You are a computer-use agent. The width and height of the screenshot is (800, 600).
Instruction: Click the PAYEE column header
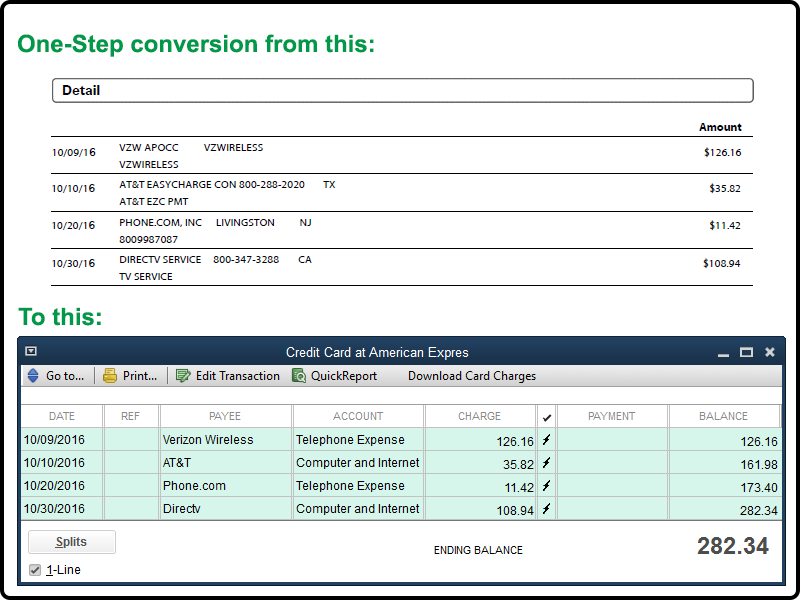click(225, 416)
